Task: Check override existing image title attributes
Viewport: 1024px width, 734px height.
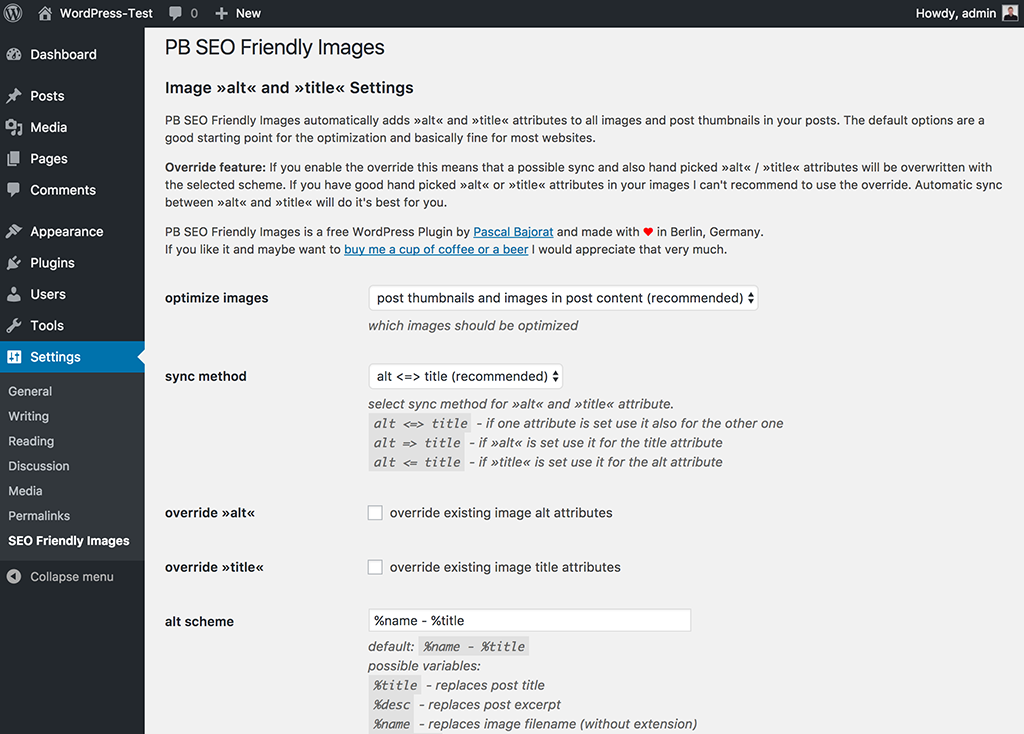Action: (375, 567)
